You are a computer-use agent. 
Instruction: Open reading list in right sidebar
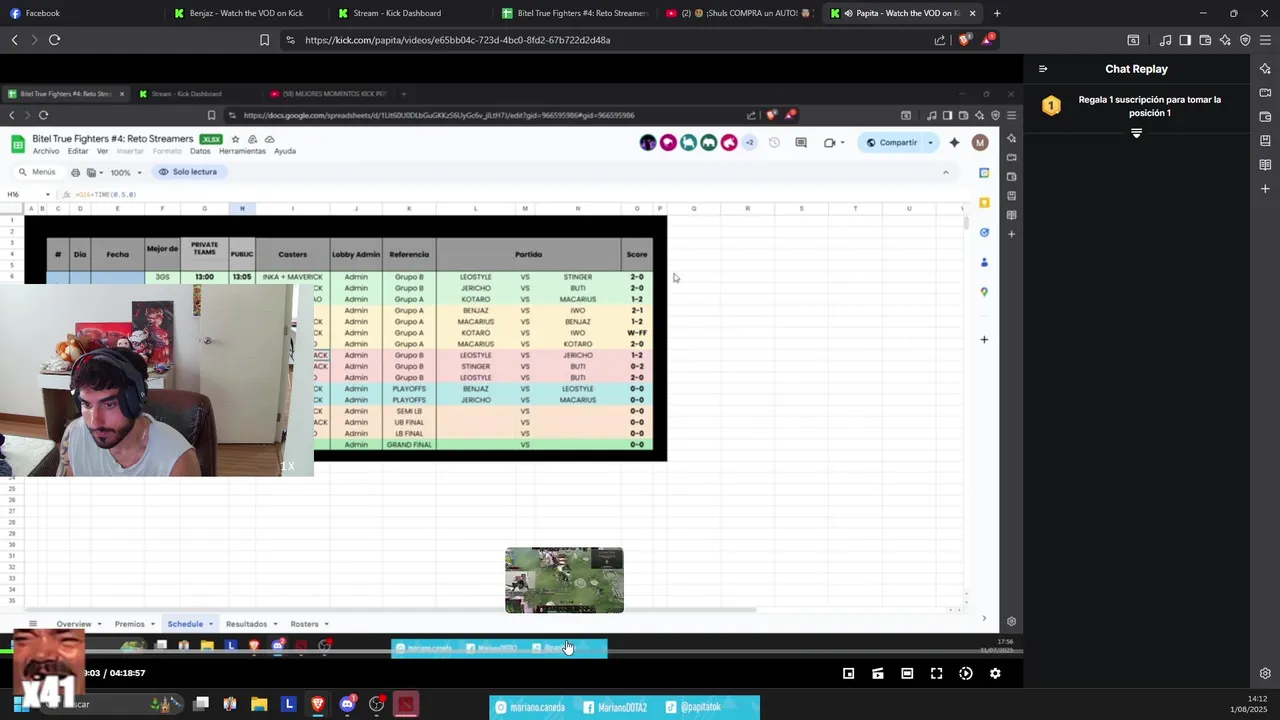pos(1265,165)
